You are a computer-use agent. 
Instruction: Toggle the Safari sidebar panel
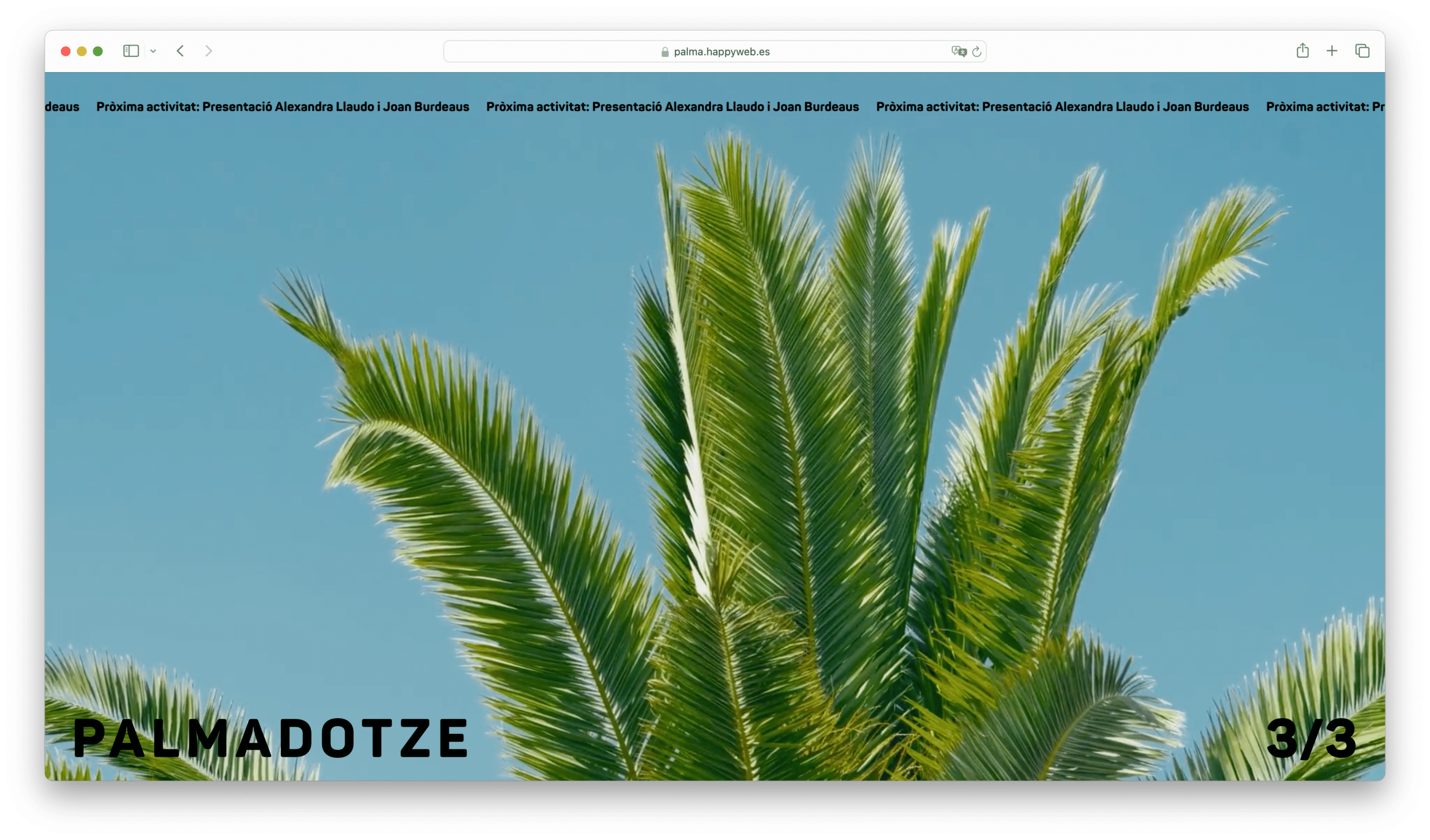(x=131, y=51)
